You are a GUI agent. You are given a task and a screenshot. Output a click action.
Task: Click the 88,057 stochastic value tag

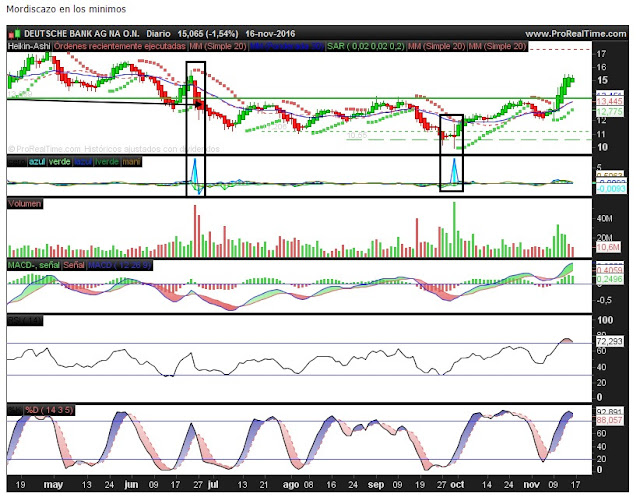pyautogui.click(x=610, y=420)
